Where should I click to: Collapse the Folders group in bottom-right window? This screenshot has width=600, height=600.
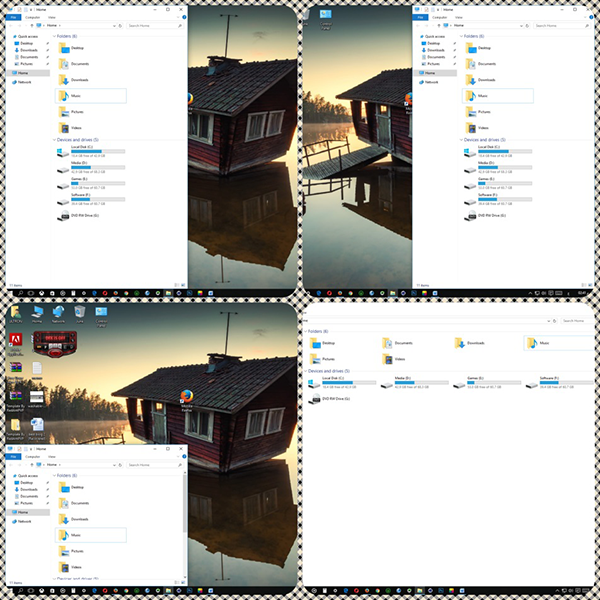tap(305, 331)
